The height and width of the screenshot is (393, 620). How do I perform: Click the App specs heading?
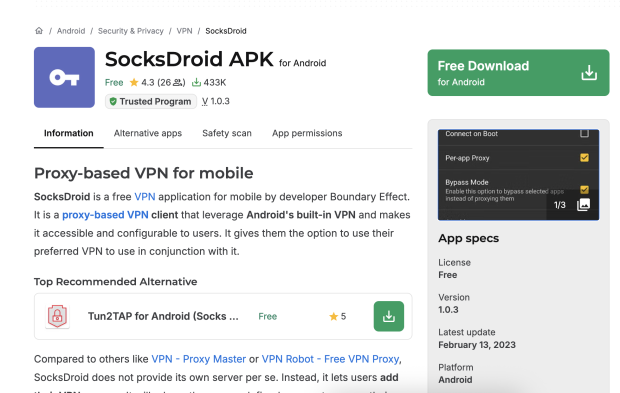click(x=469, y=238)
